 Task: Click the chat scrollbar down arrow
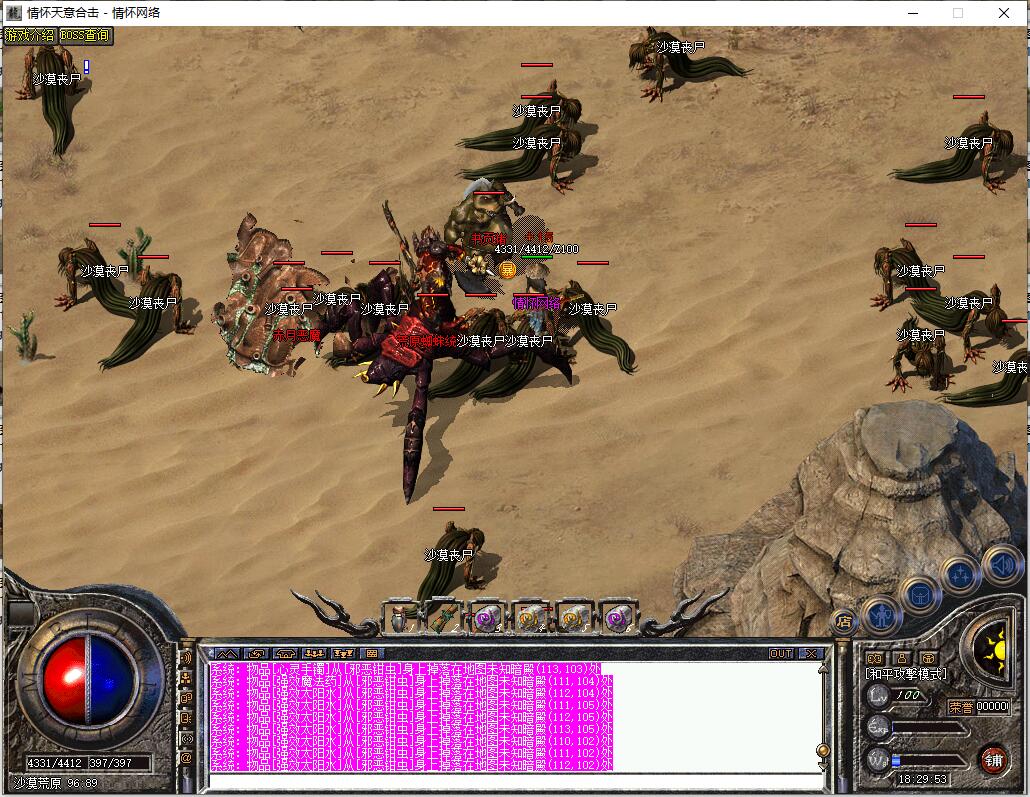pyautogui.click(x=822, y=766)
